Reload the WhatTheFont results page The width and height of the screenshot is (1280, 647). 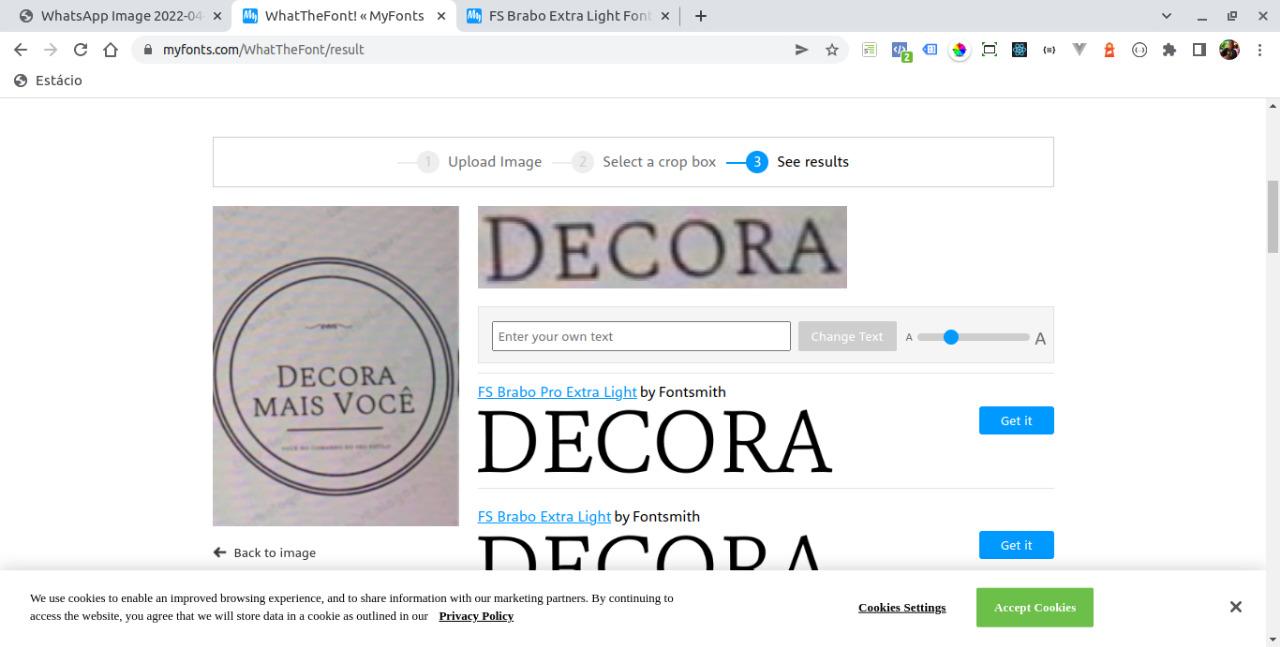point(80,49)
